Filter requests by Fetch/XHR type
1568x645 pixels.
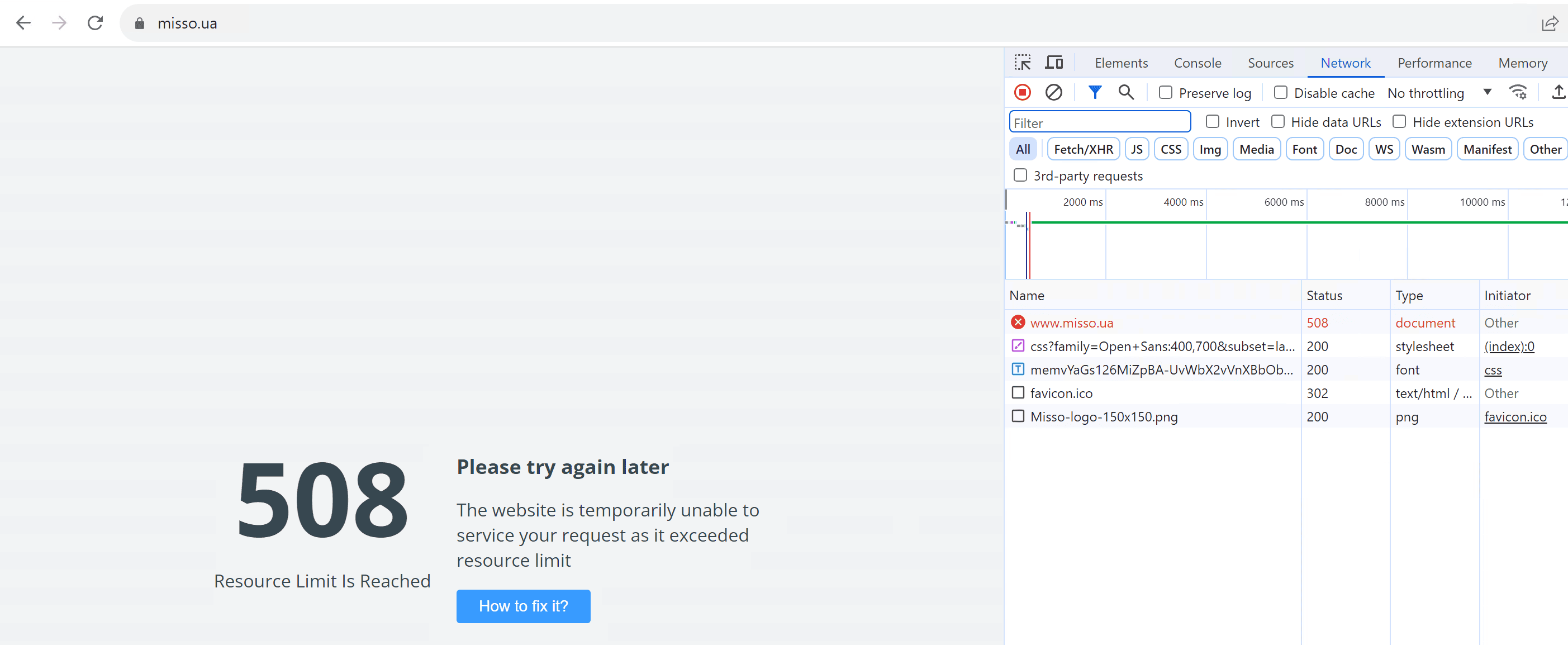1083,149
